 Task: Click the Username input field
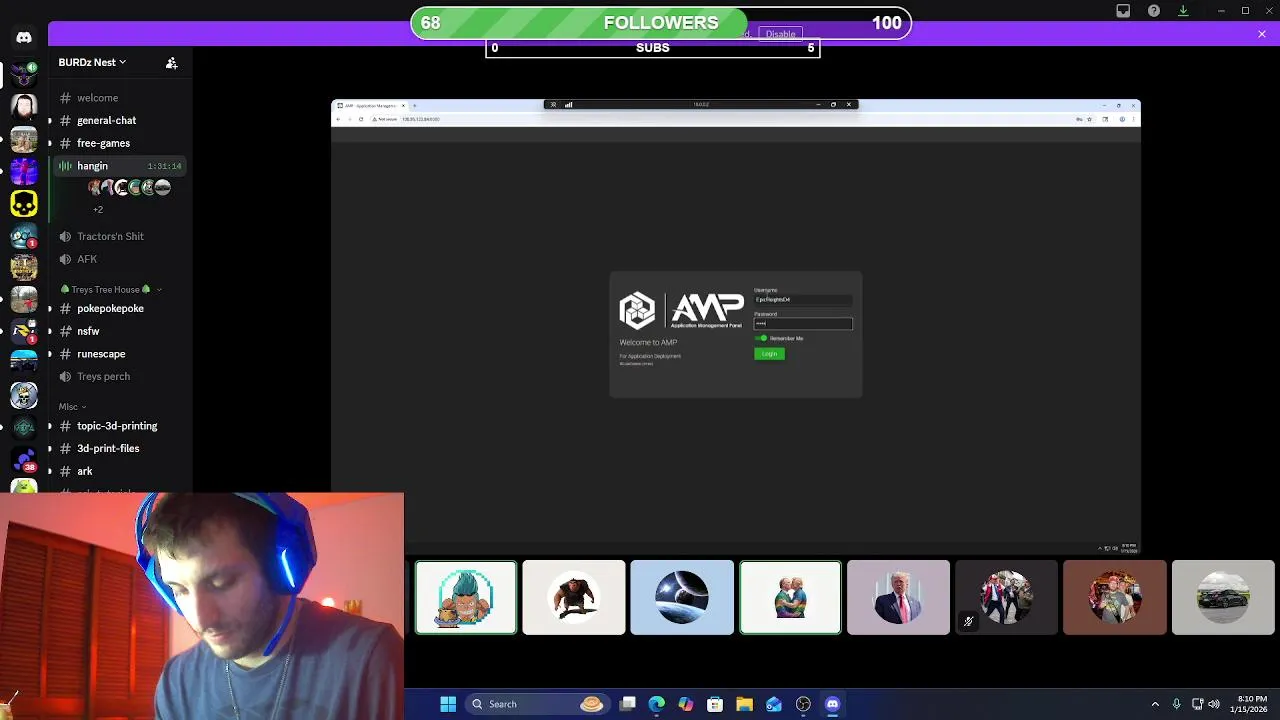803,299
